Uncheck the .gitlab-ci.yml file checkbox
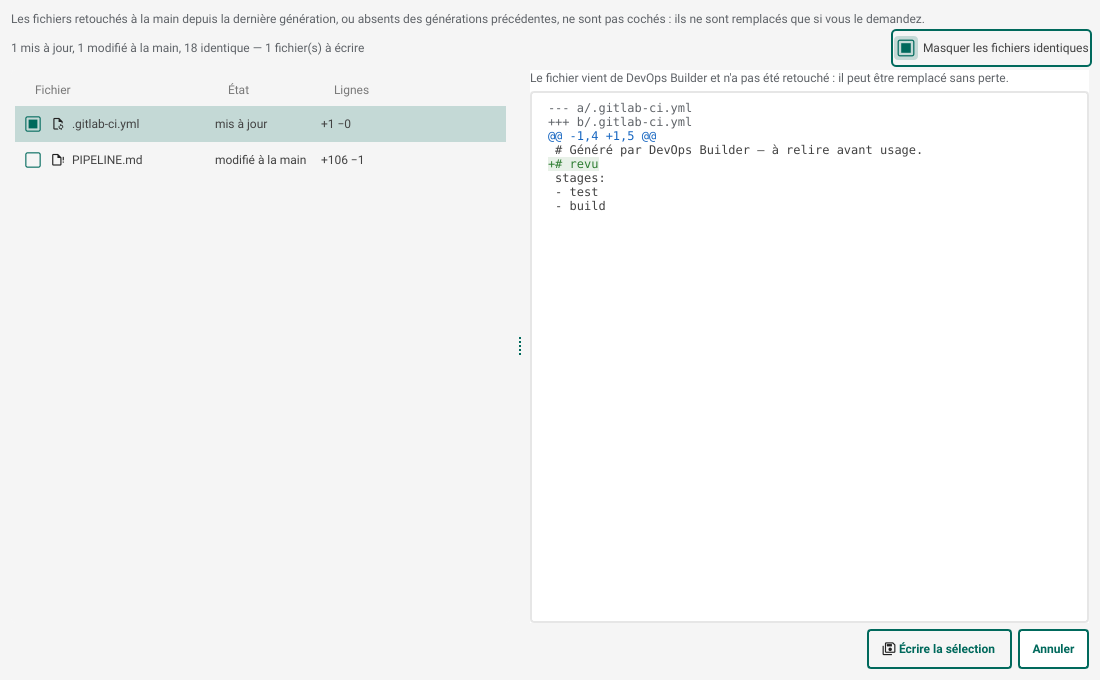This screenshot has width=1100, height=680. pyautogui.click(x=33, y=124)
